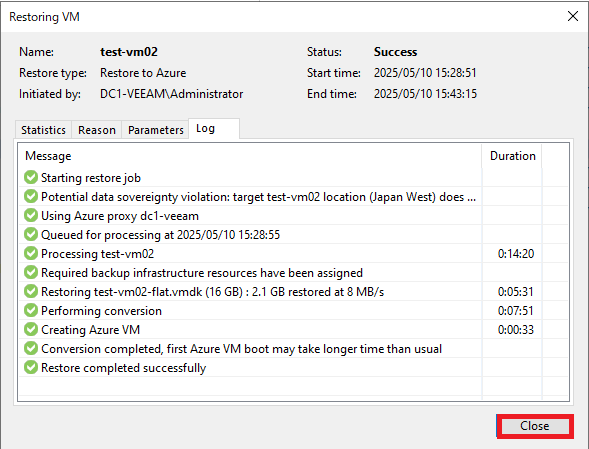Click check icon beside Creating Azure VM
589x449 pixels.
point(31,329)
